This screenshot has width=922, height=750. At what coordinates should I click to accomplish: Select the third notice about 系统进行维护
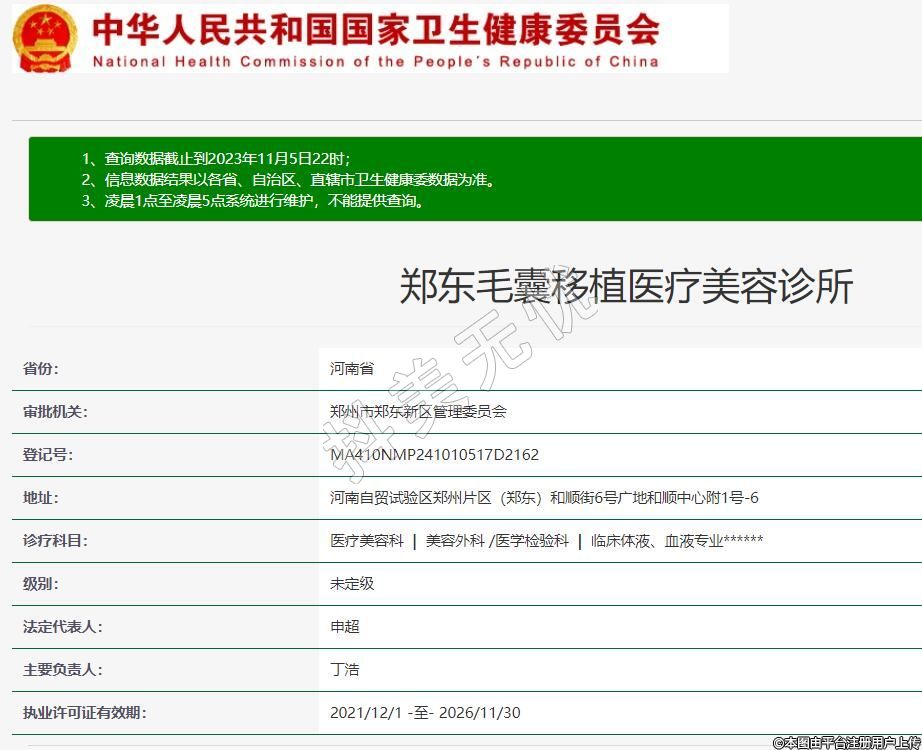[x=252, y=201]
